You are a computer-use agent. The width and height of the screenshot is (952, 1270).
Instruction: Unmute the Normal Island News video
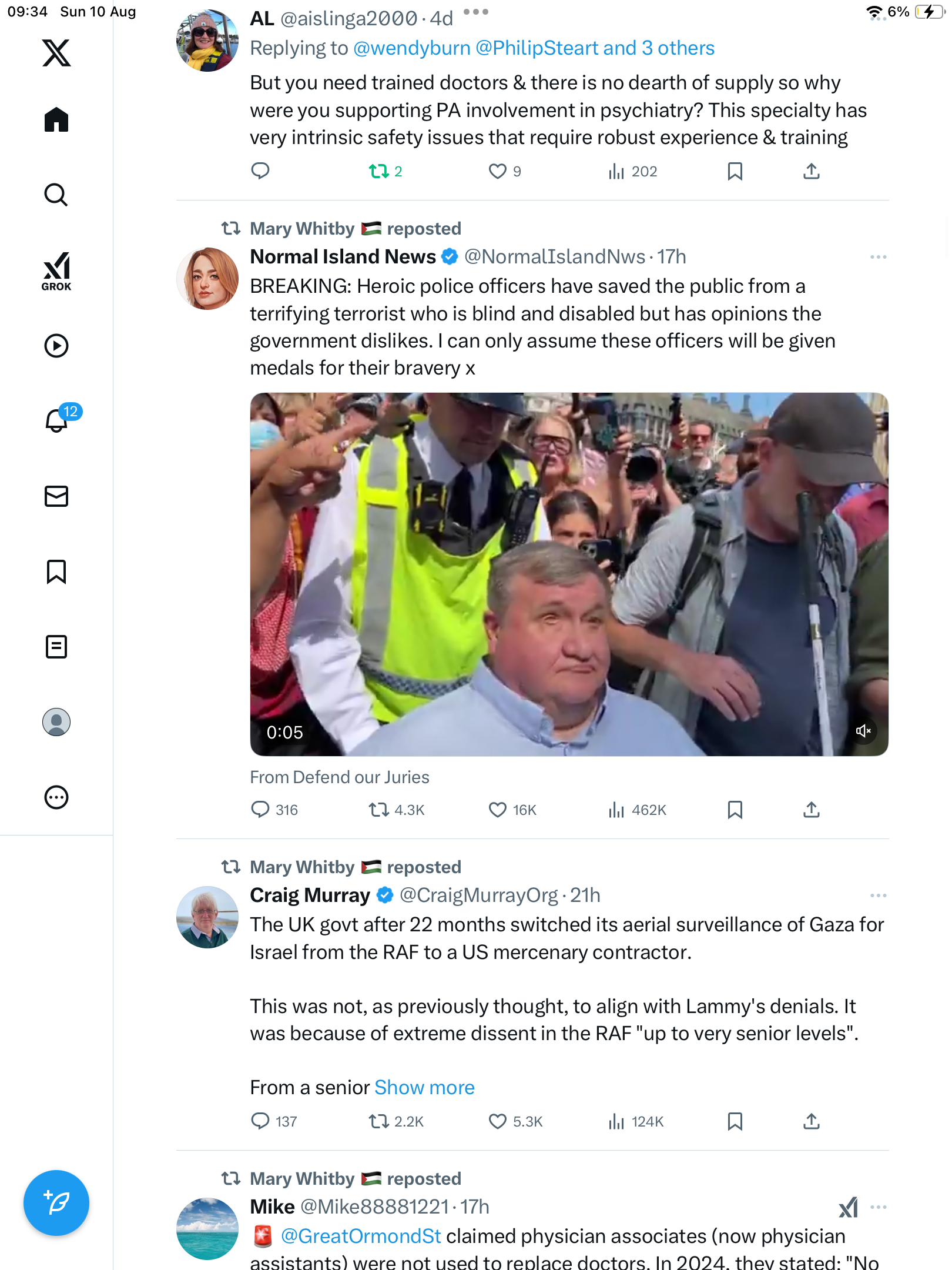coord(863,731)
